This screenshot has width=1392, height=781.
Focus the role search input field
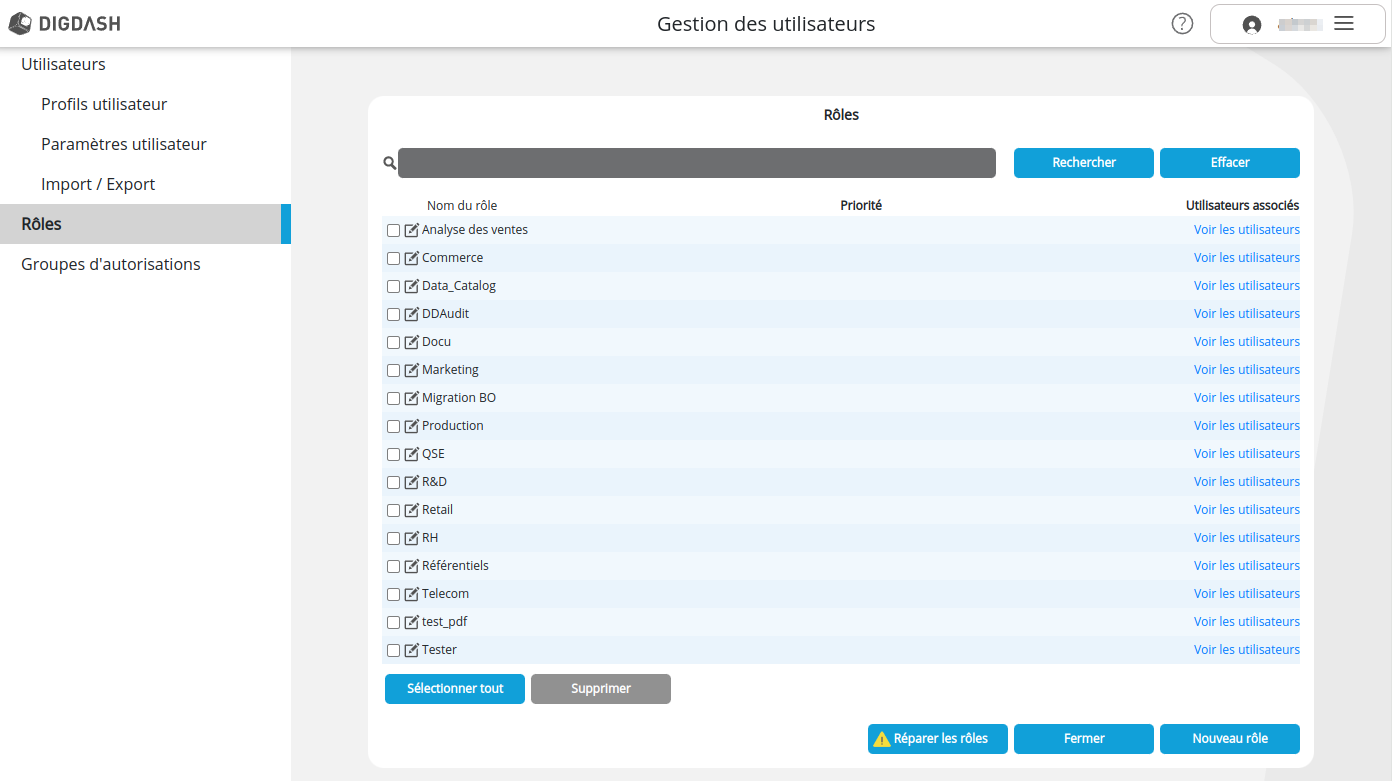coord(696,163)
